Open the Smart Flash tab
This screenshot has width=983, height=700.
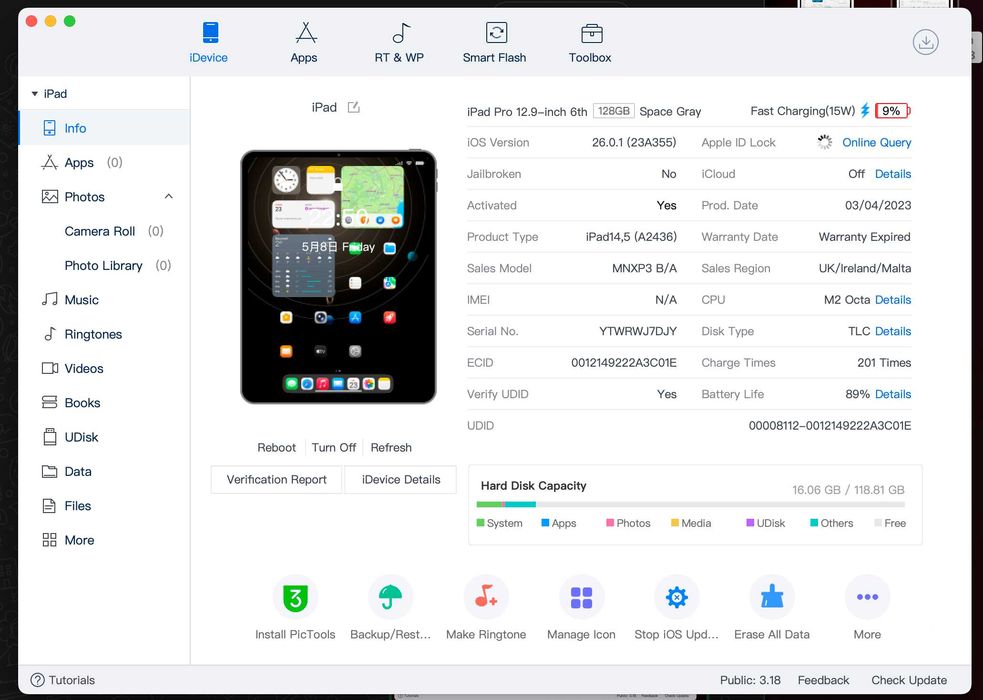coord(495,43)
